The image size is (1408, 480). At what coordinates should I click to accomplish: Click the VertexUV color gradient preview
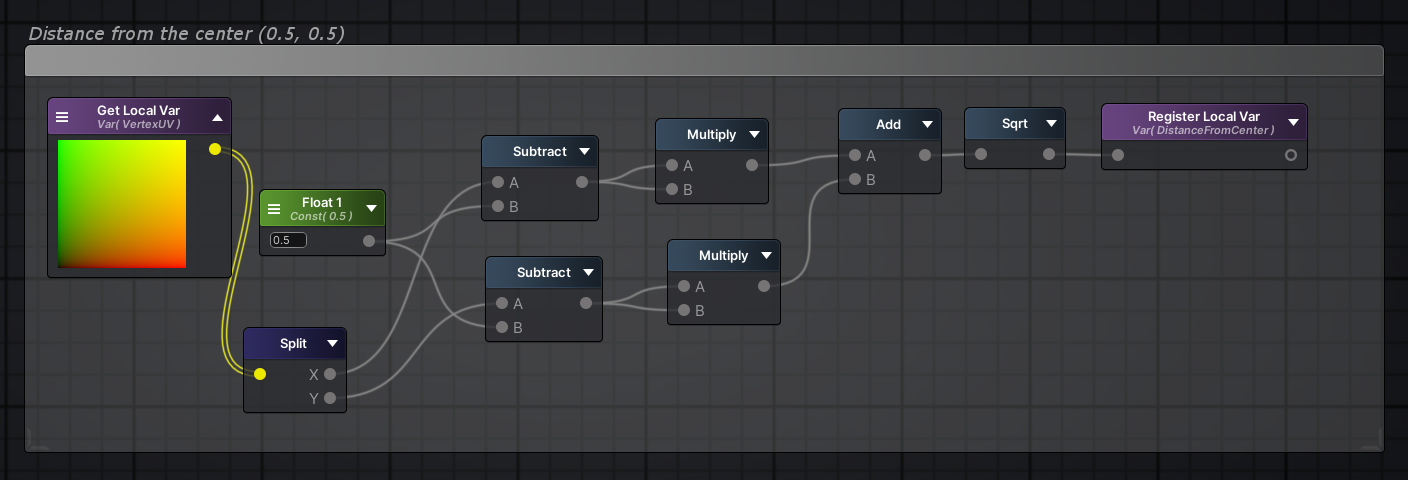point(122,204)
